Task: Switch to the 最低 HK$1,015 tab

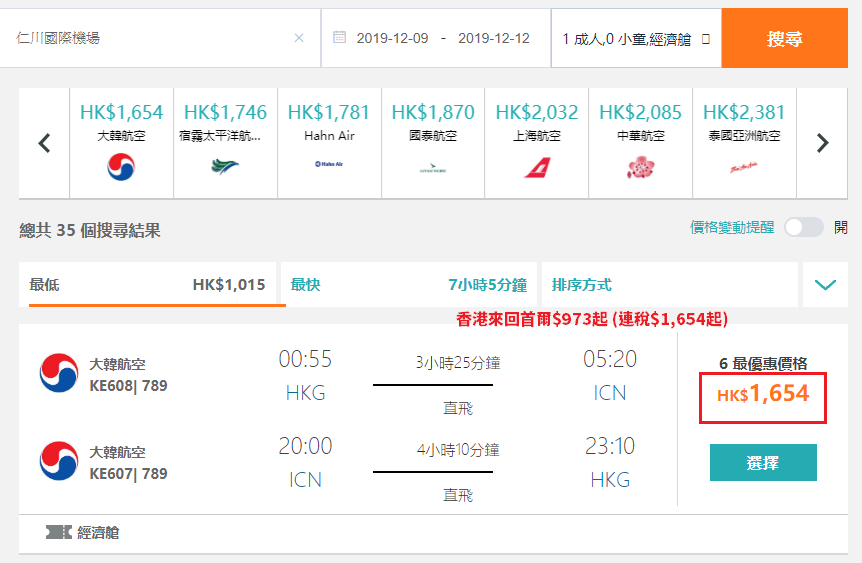Action: [147, 284]
